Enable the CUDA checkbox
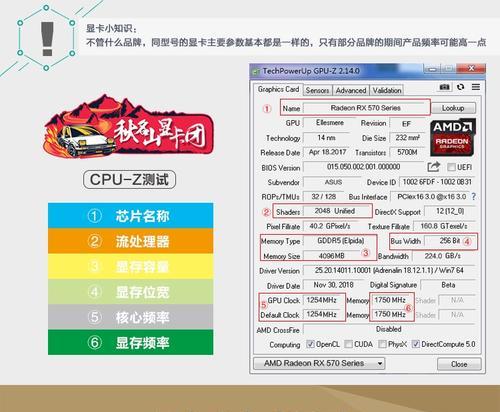The image size is (500, 412). tap(348, 344)
